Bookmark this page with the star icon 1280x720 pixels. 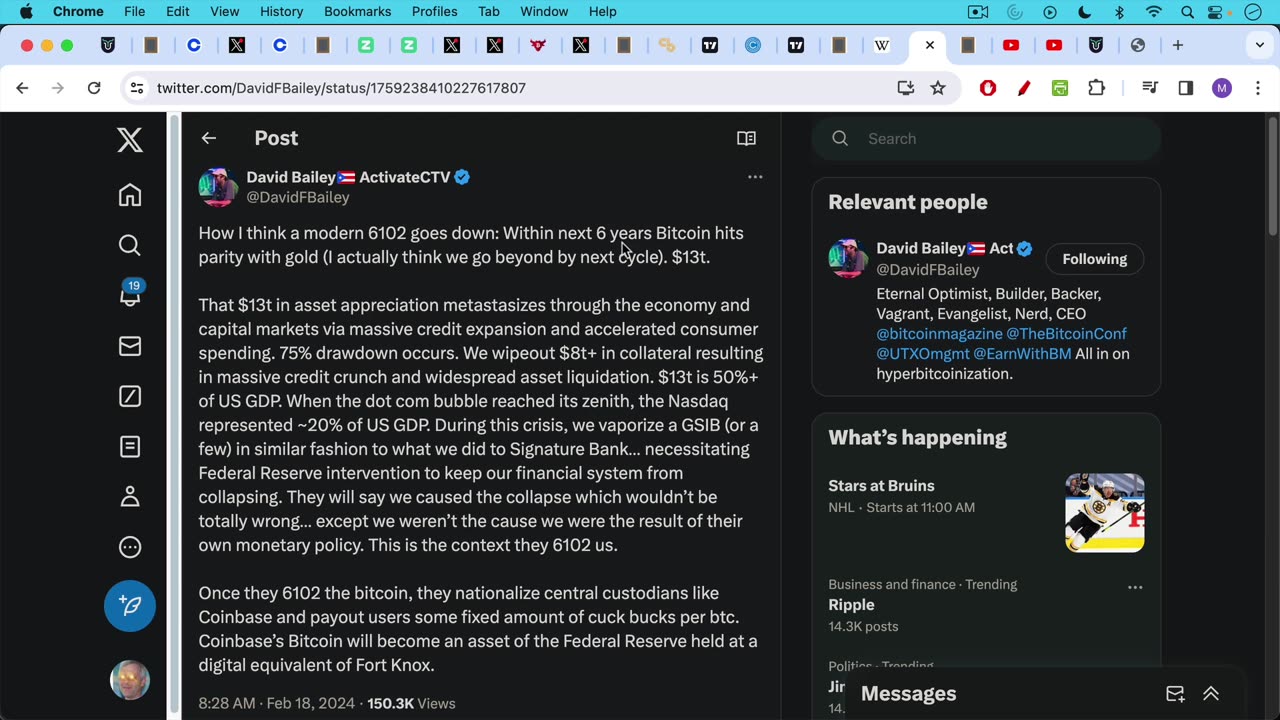pos(938,88)
